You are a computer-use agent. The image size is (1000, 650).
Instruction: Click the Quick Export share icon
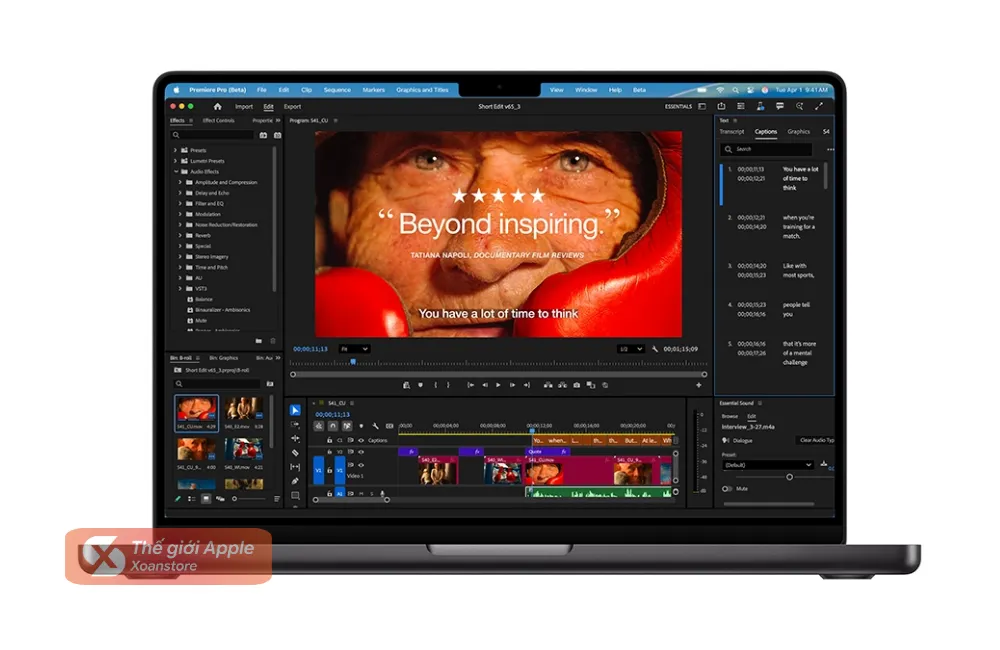click(721, 107)
